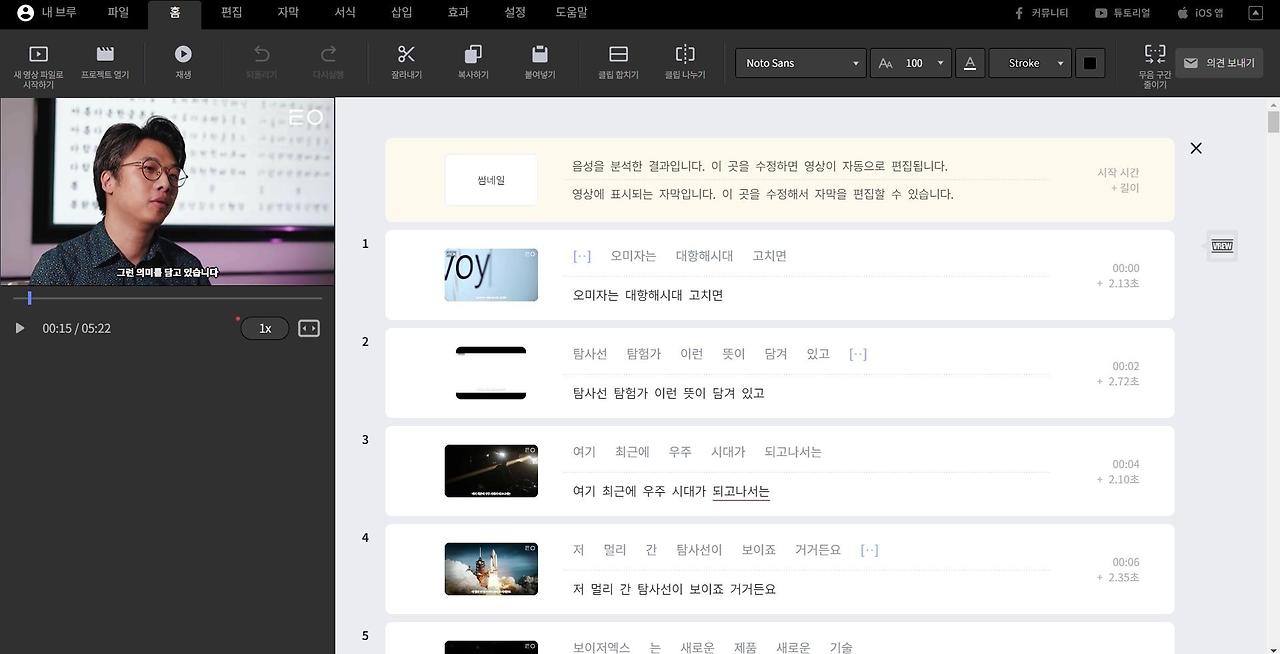The image size is (1280, 654).
Task: Click the 재생 play toolbar icon
Action: click(183, 54)
